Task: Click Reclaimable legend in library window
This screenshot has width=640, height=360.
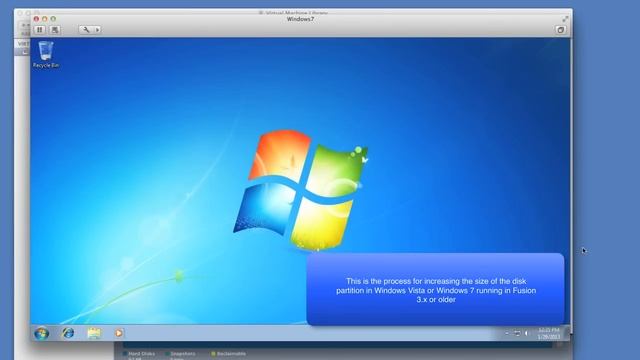Action: (229, 353)
